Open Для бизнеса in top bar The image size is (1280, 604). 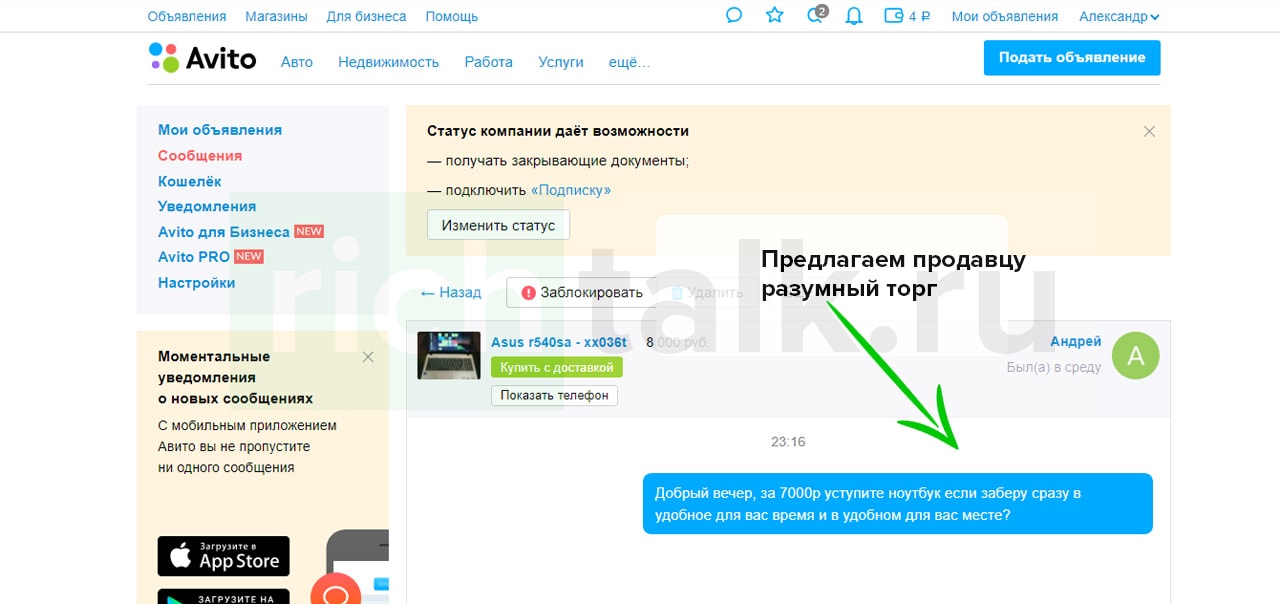(366, 16)
